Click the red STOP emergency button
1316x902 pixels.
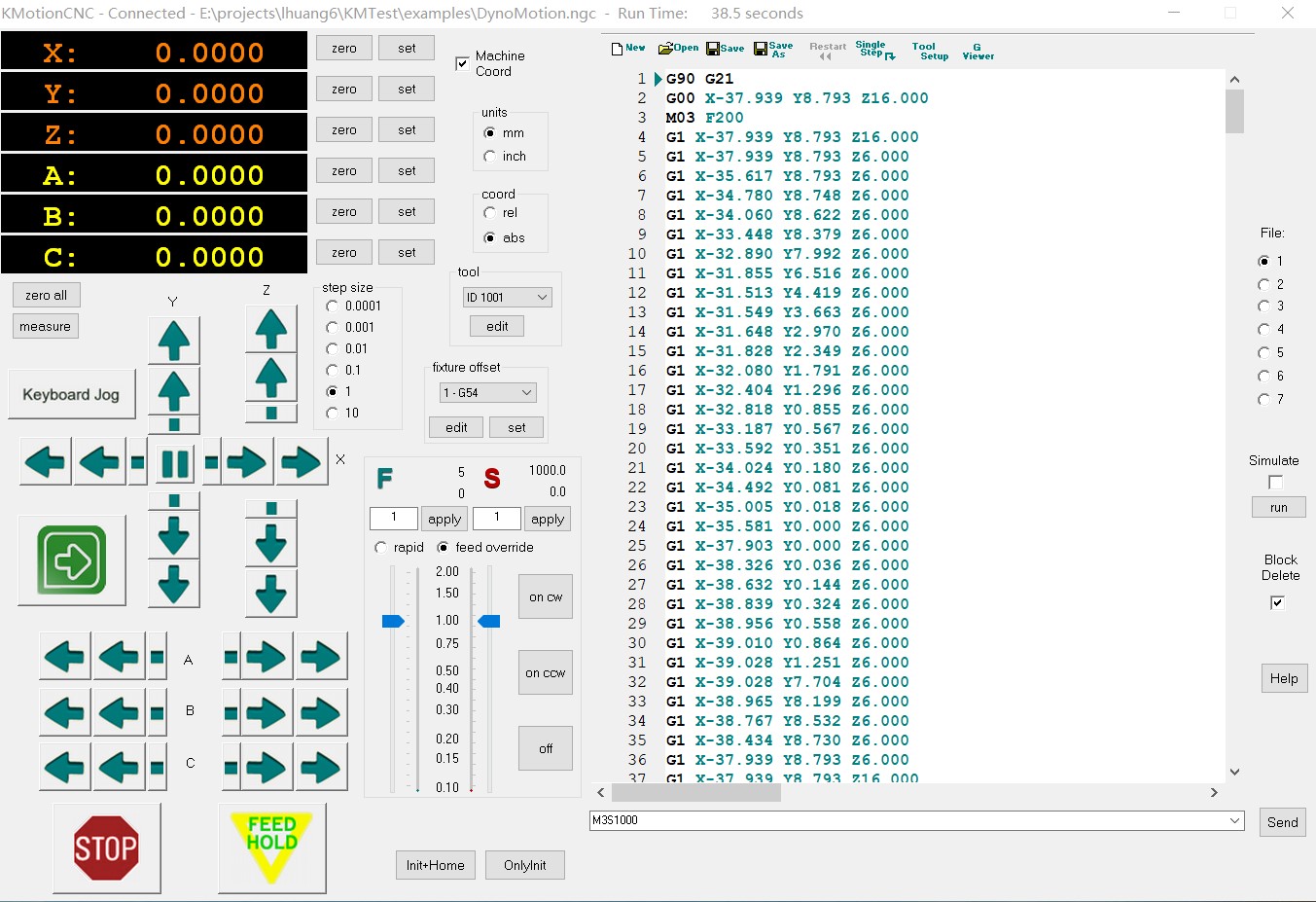[106, 848]
